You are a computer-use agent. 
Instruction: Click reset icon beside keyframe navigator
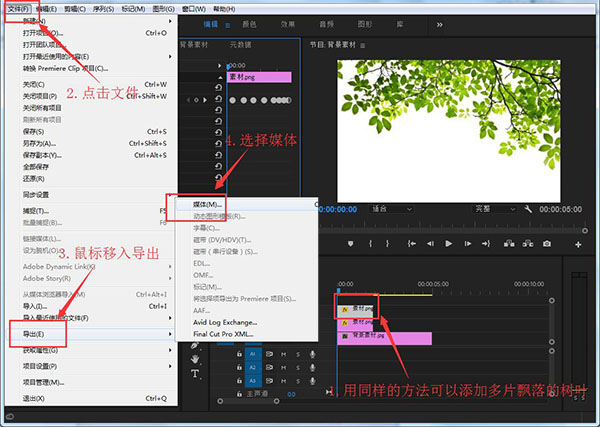coord(218,99)
